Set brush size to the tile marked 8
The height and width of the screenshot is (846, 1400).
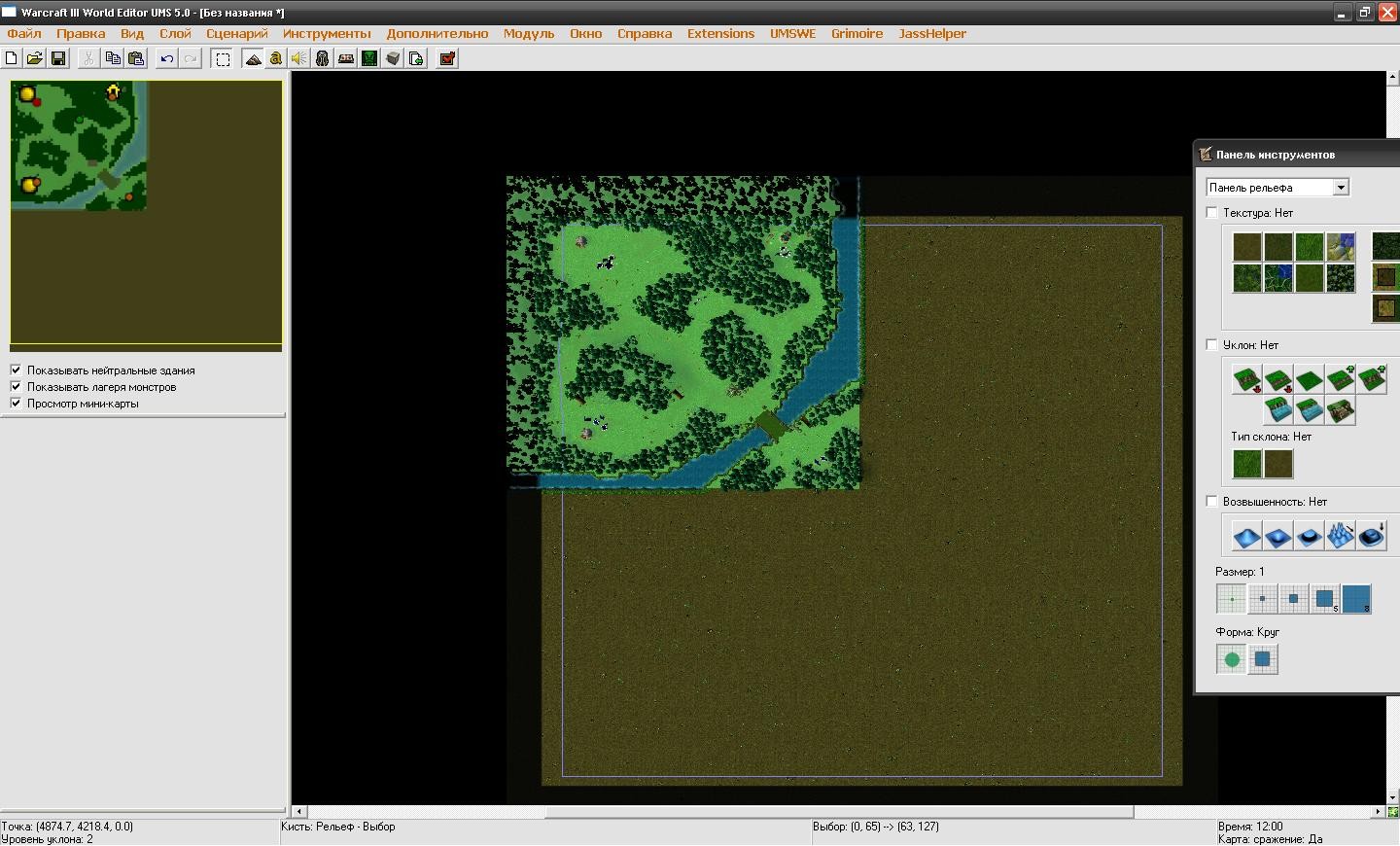[1356, 599]
